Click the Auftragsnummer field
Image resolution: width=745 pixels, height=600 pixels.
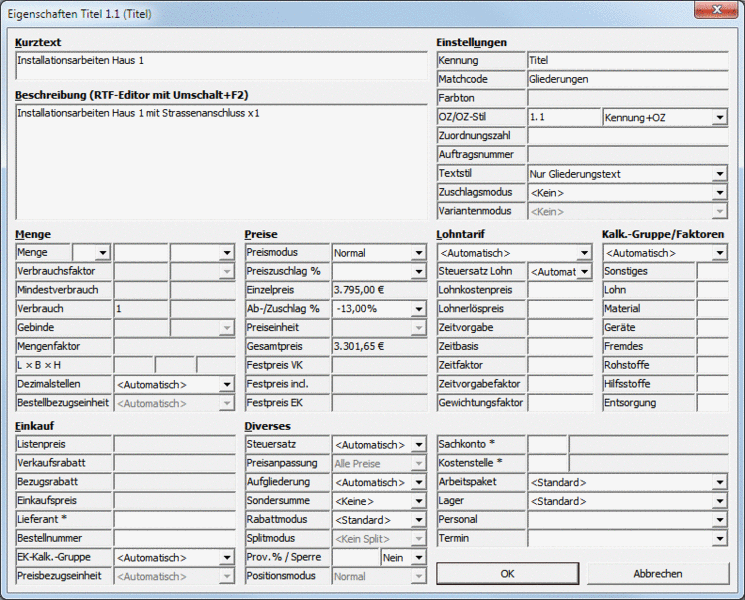point(628,154)
